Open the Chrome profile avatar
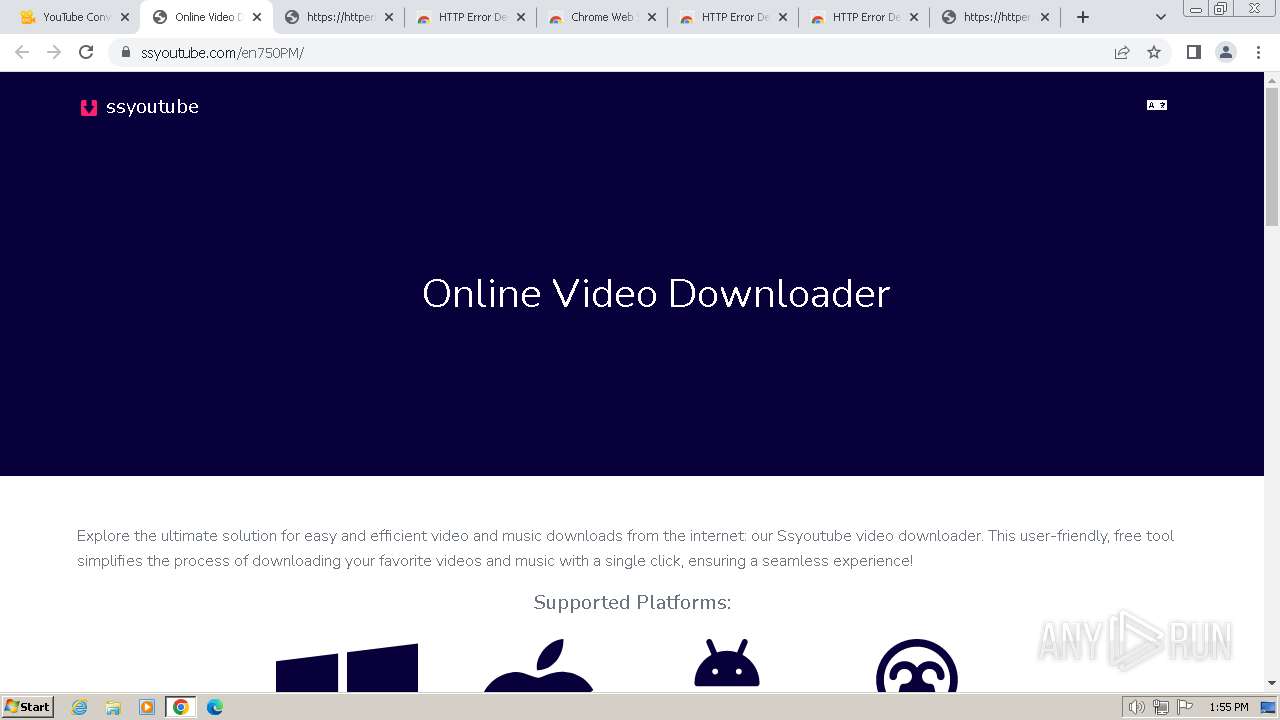This screenshot has height=720, width=1280. [x=1226, y=52]
